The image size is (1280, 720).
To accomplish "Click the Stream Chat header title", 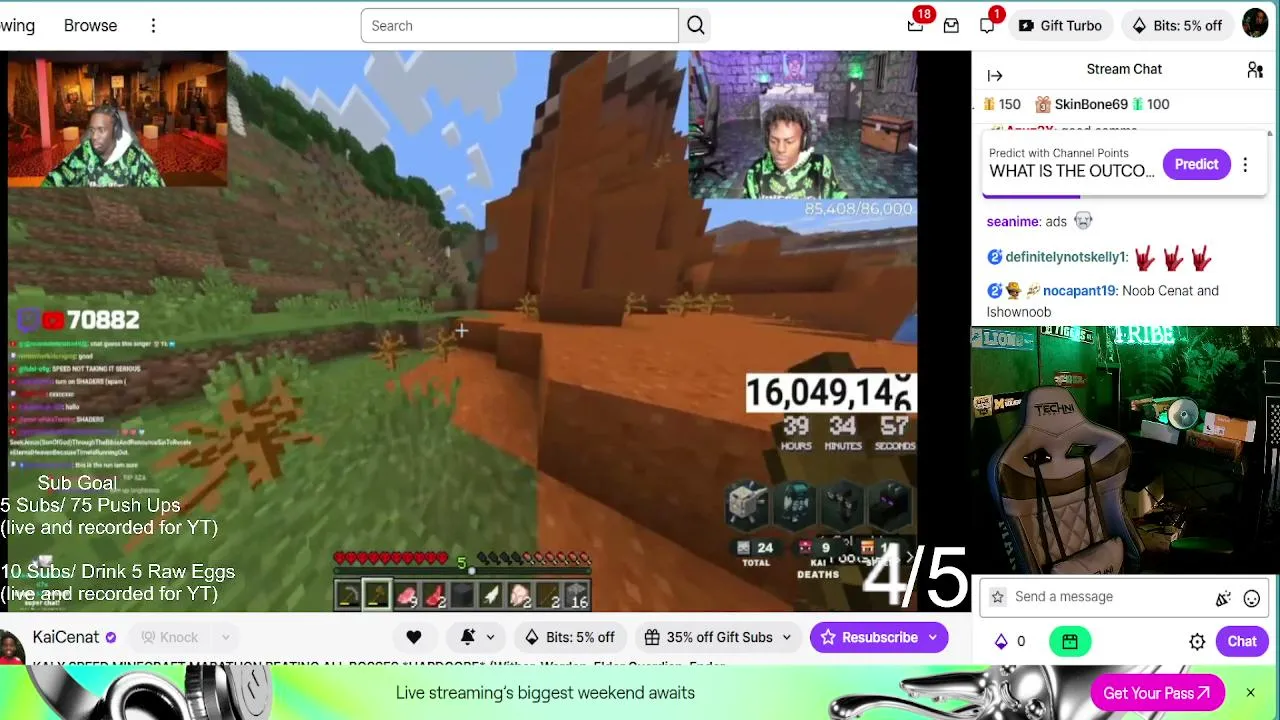I will click(x=1124, y=69).
